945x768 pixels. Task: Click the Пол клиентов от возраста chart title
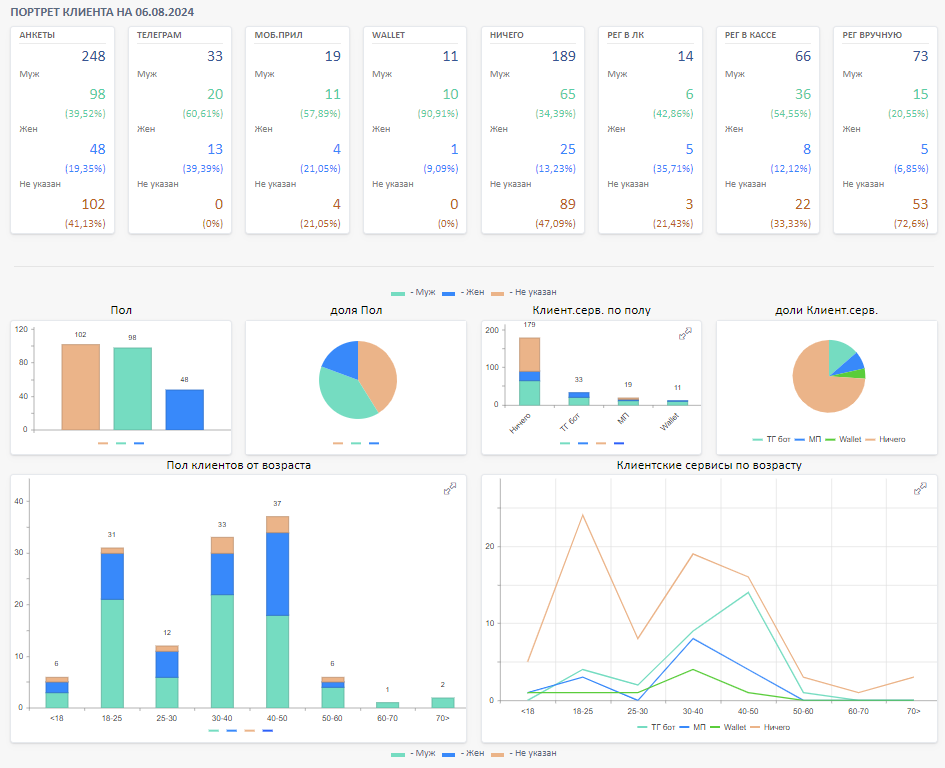point(239,465)
